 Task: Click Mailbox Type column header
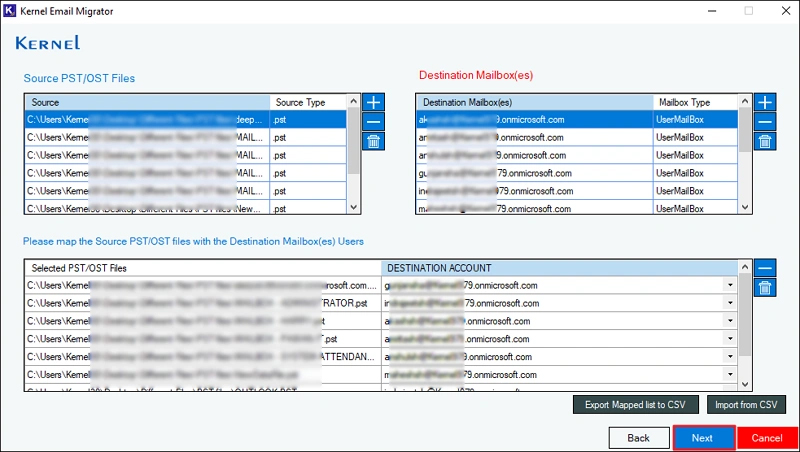(695, 102)
